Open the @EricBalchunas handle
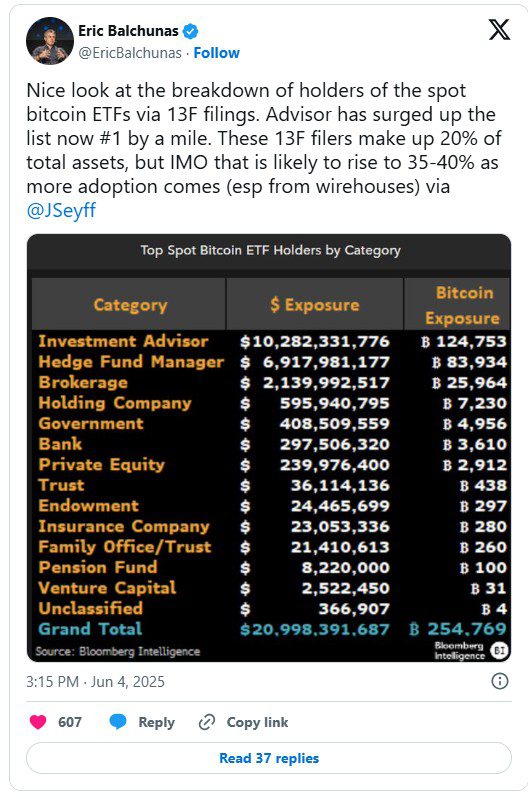Screen dimensions: 528x799 [130, 53]
